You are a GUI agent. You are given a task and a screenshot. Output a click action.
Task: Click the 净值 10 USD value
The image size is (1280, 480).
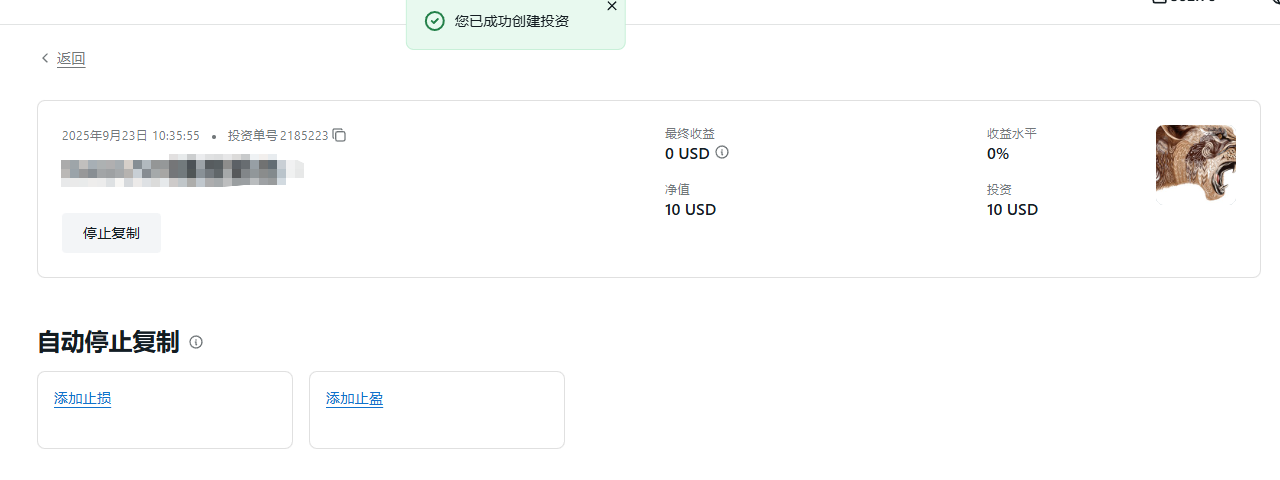(x=690, y=210)
